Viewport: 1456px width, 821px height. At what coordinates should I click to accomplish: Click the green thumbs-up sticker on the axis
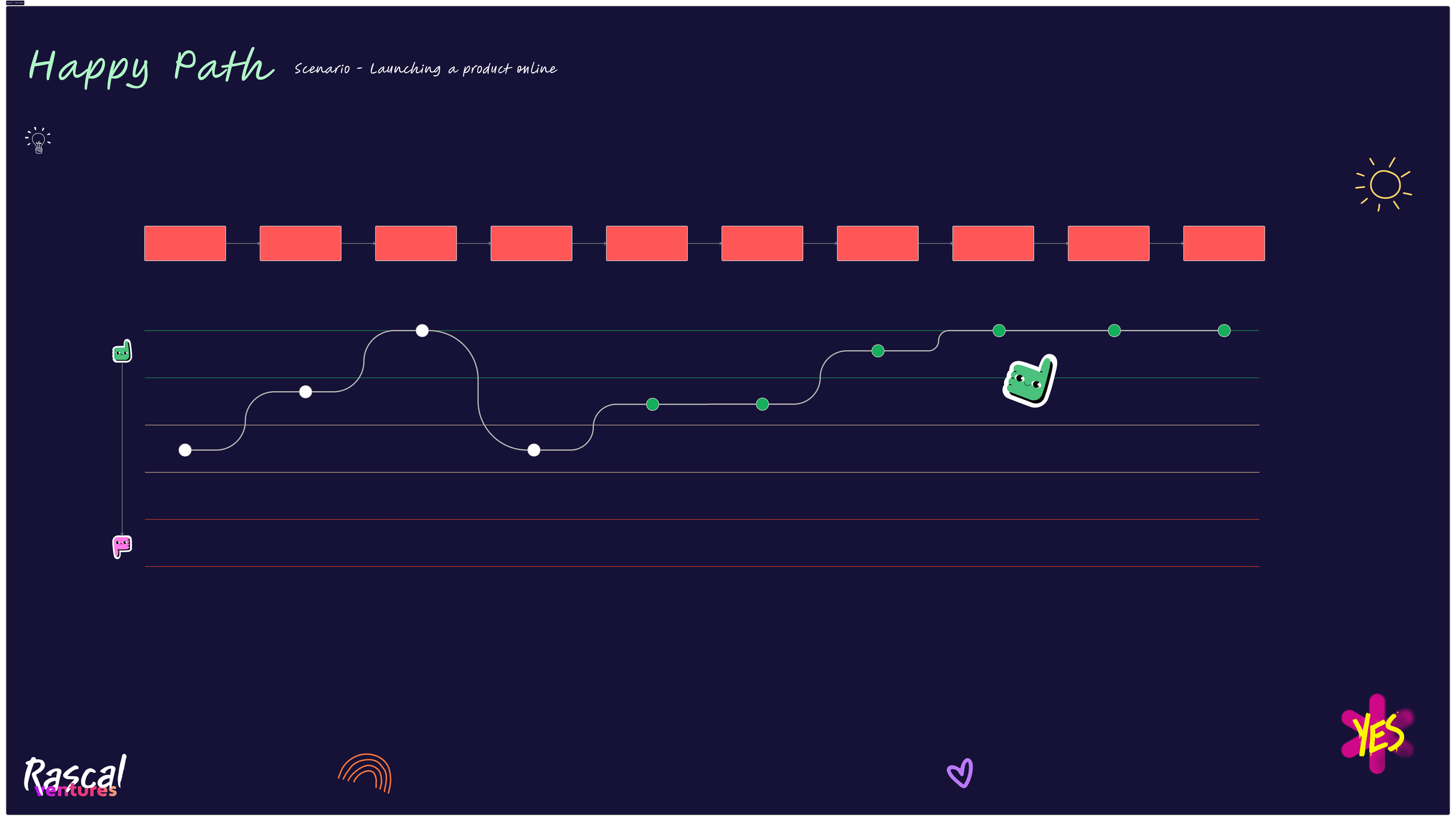pyautogui.click(x=121, y=351)
